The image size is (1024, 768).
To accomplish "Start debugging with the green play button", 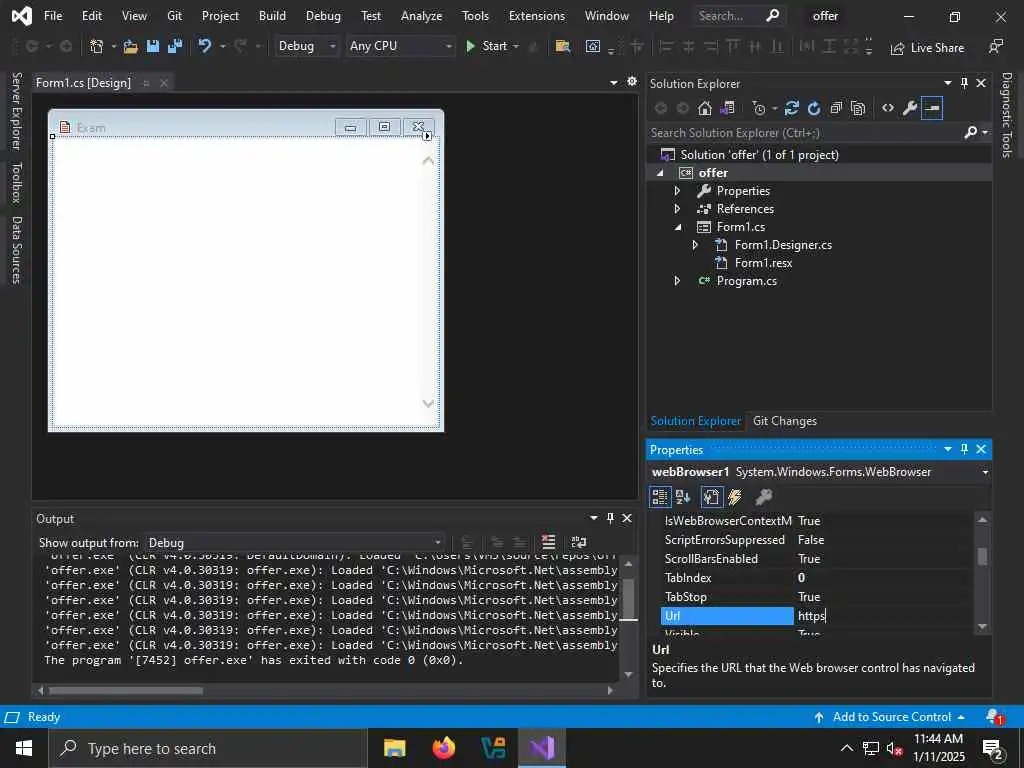I will tap(470, 46).
